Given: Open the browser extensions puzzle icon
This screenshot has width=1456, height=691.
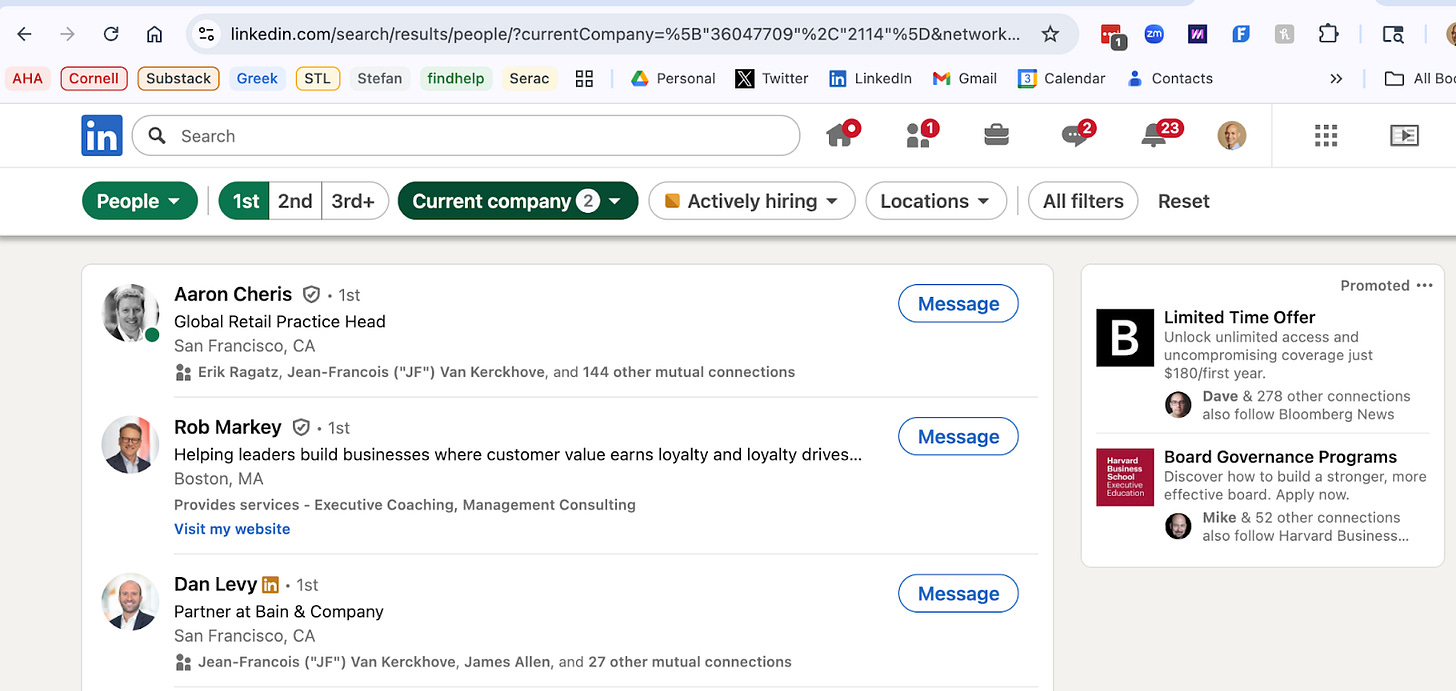Looking at the screenshot, I should tap(1328, 33).
